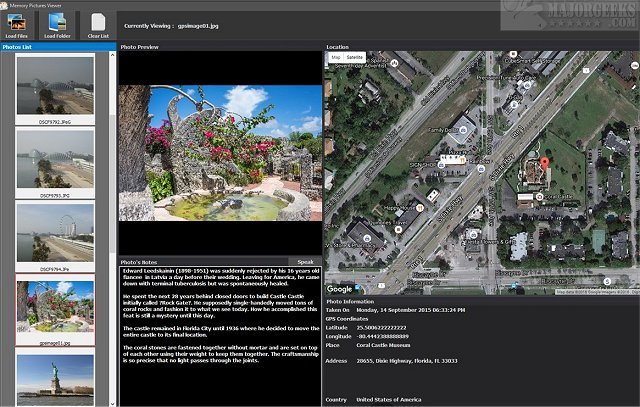Viewport: 640px width, 407px height.
Task: Switch map to Map view
Action: pos(335,59)
